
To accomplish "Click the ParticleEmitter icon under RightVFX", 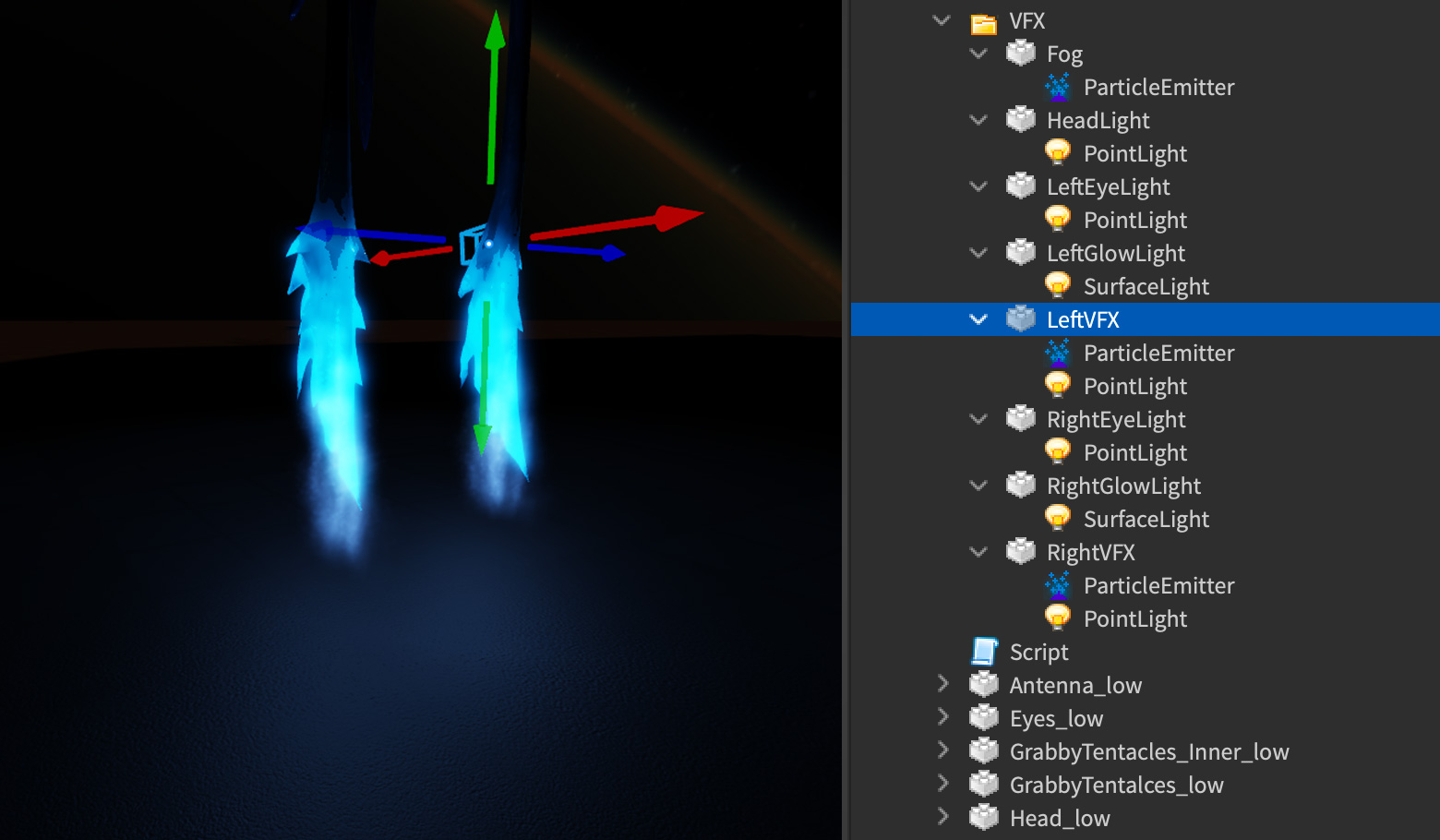I will pos(1058,585).
